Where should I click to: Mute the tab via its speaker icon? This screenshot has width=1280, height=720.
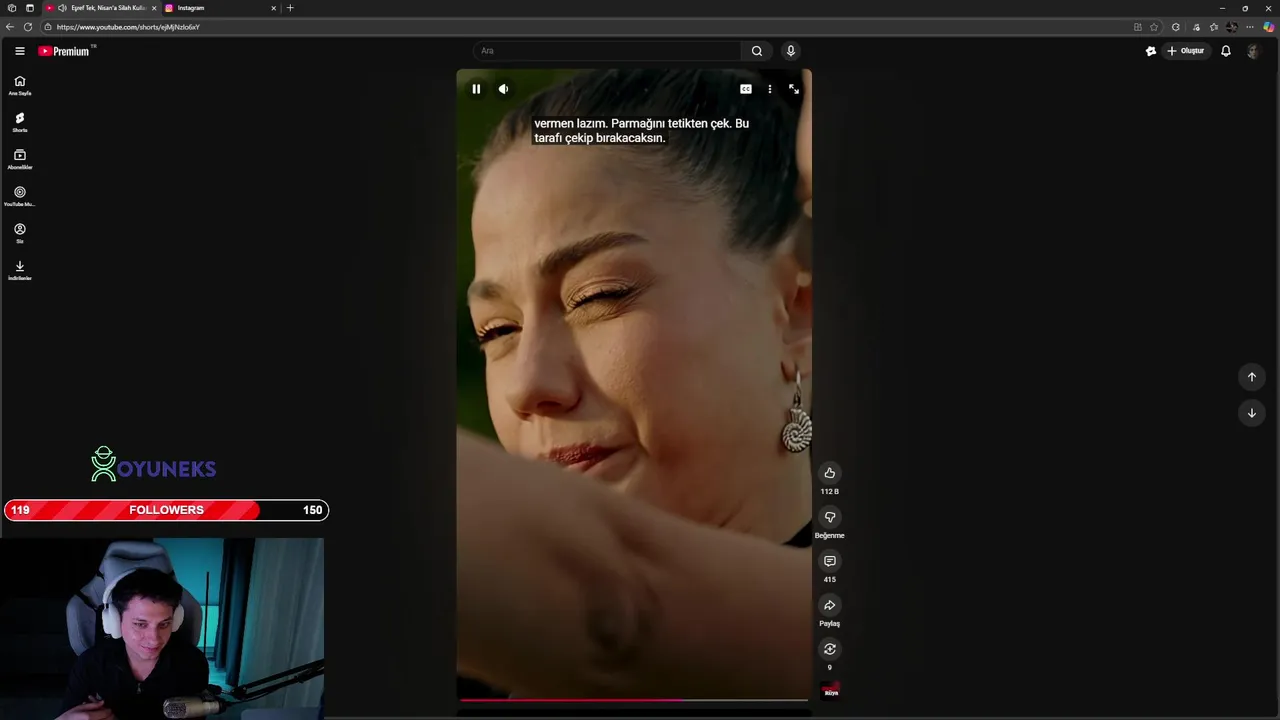[x=62, y=8]
